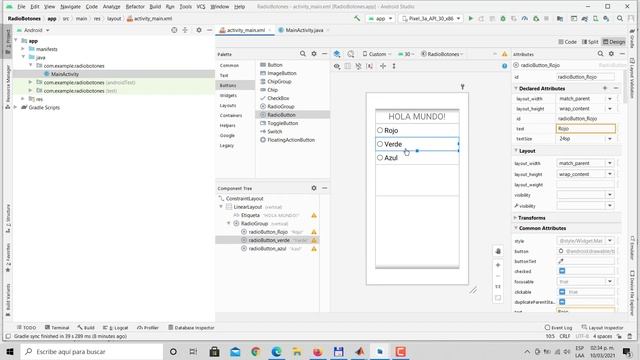Open Component Tree settings gear

click(314, 188)
